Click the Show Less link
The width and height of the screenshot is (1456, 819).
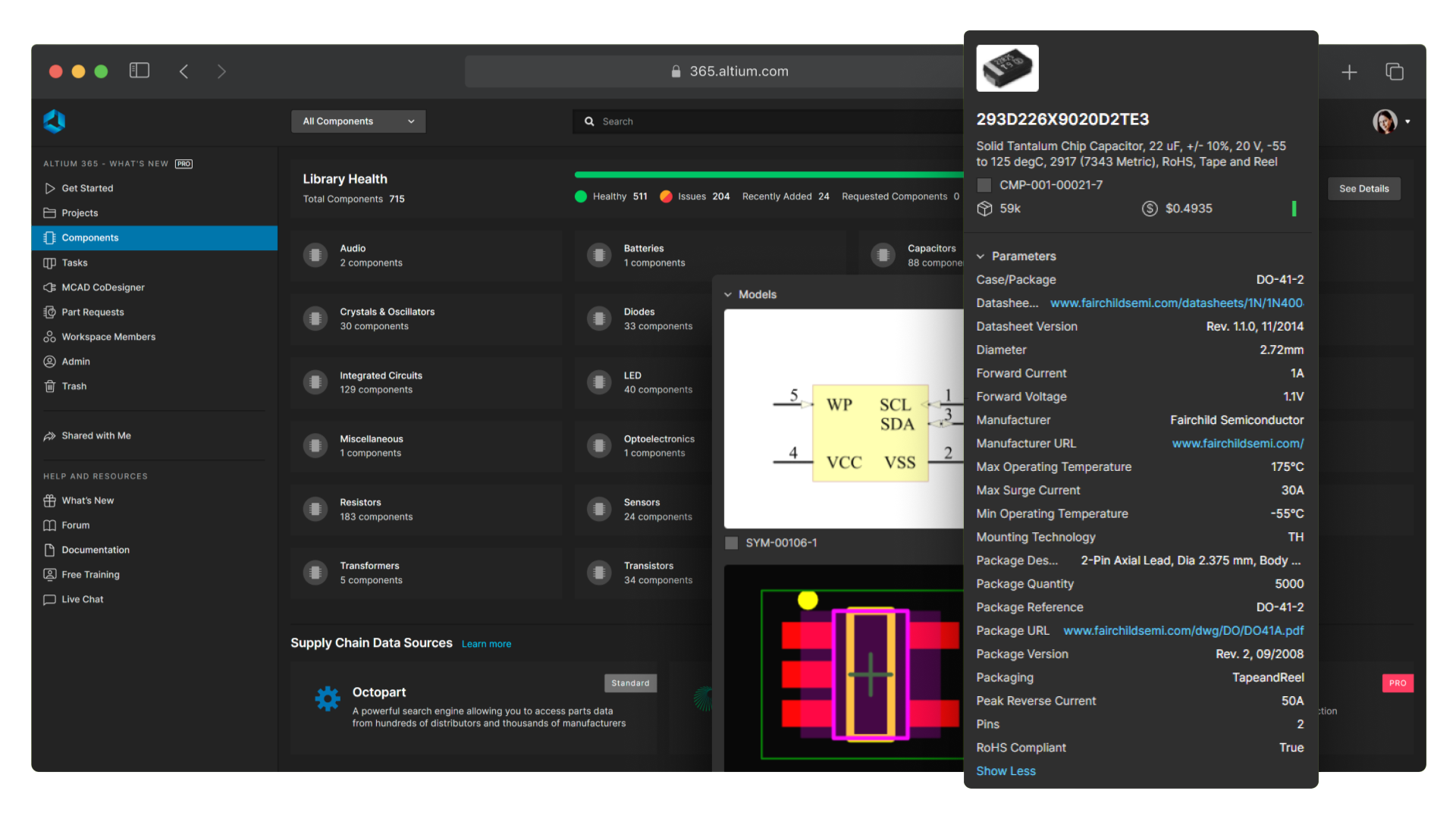coord(1006,770)
